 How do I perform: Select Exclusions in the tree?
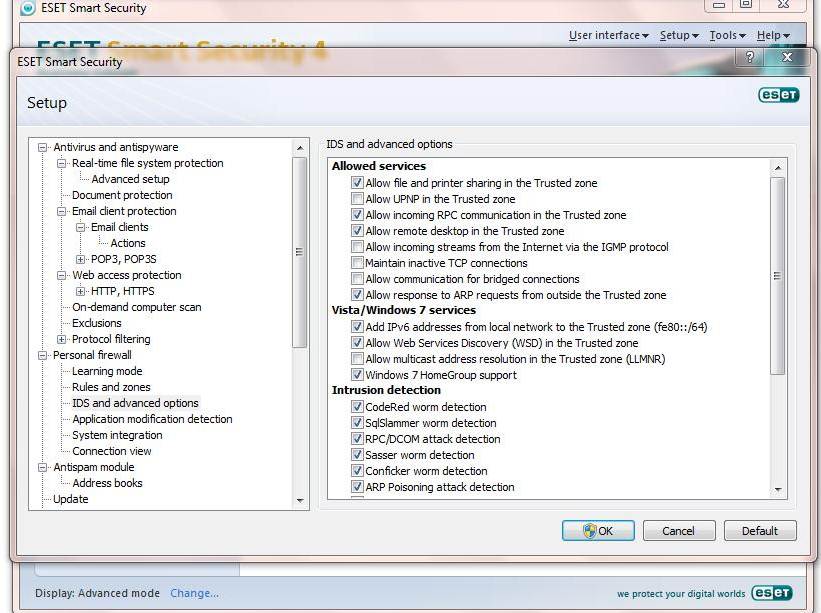pyautogui.click(x=97, y=323)
